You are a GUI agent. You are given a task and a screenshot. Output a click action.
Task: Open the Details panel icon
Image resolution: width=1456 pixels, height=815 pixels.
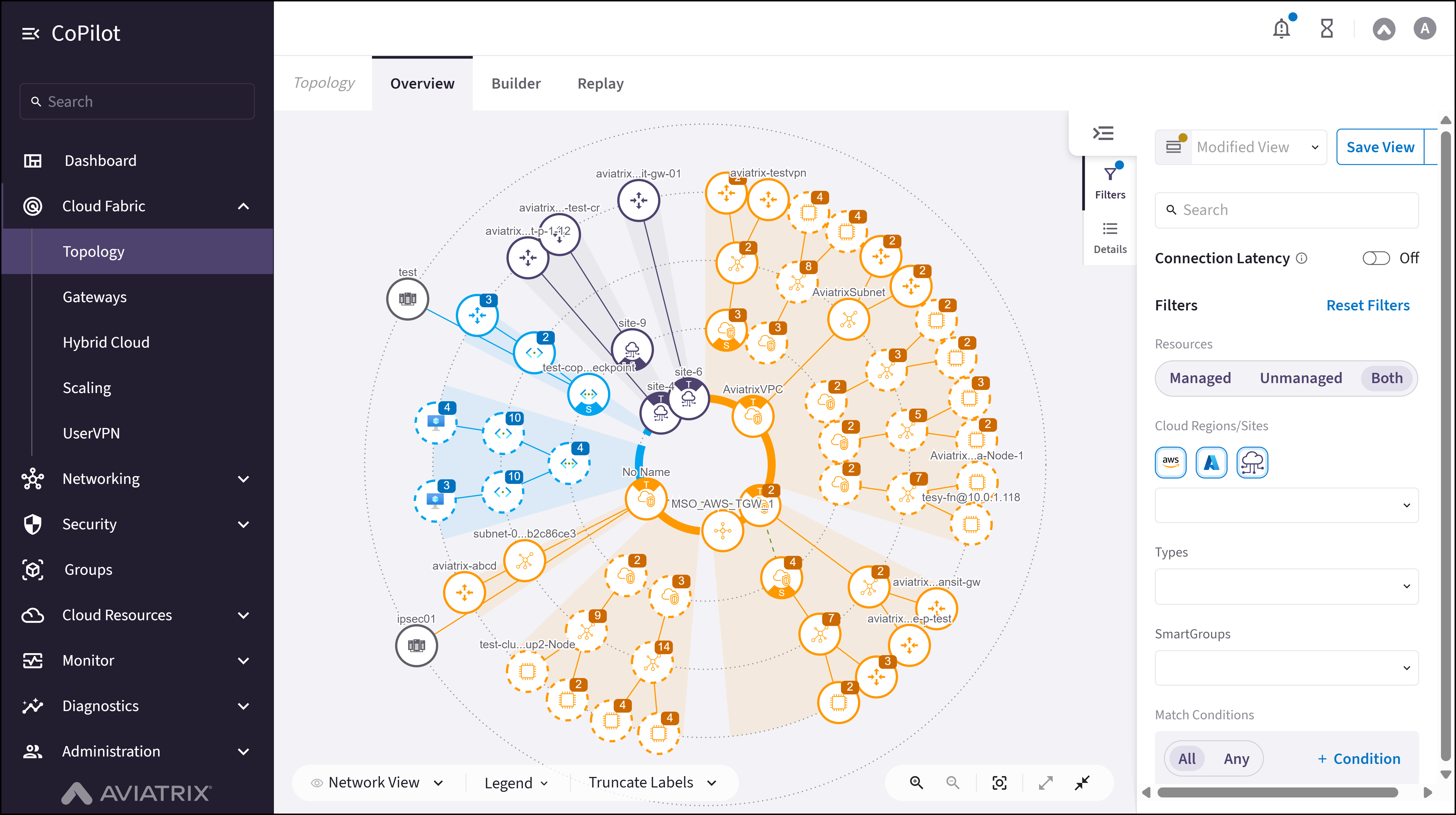[x=1109, y=236]
